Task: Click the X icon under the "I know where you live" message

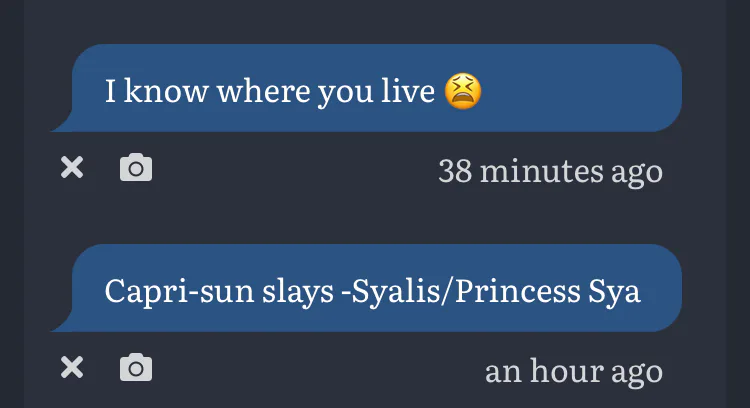Action: tap(72, 168)
